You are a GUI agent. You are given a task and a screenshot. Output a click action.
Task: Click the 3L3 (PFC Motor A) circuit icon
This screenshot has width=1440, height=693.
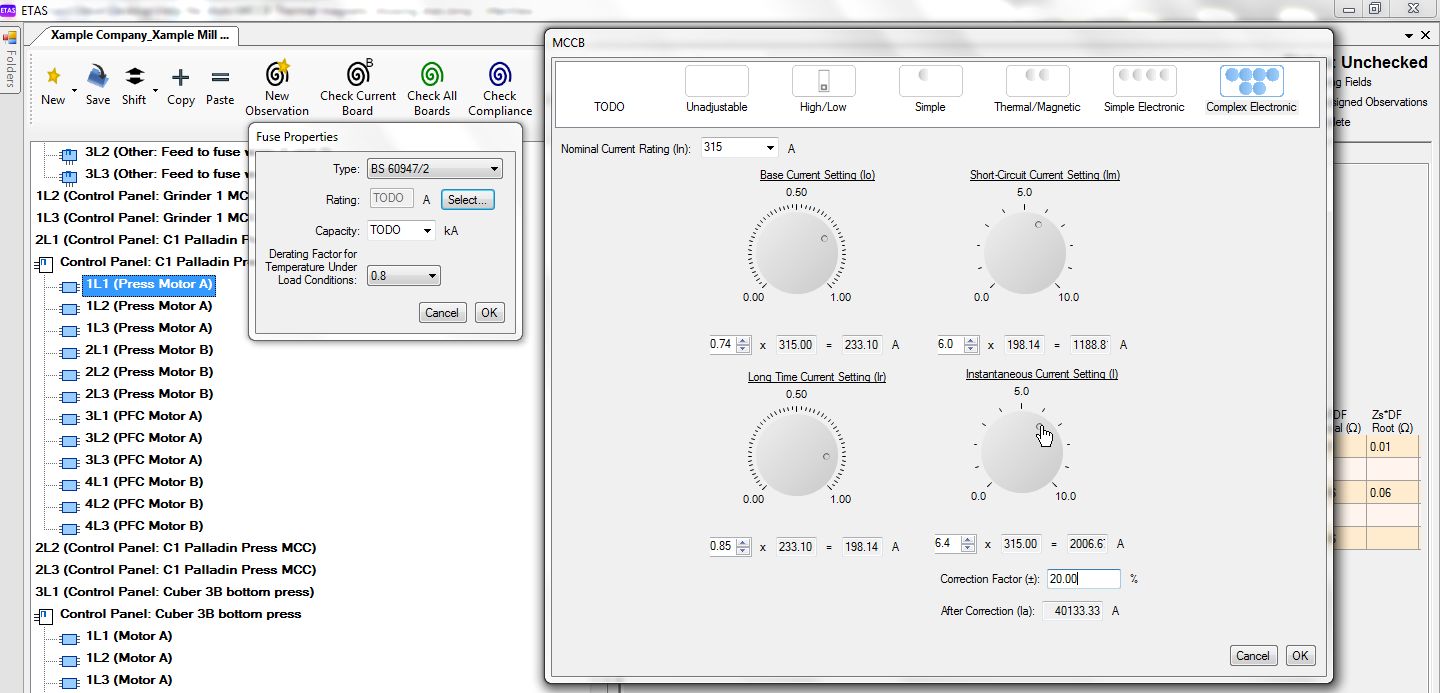tap(69, 461)
